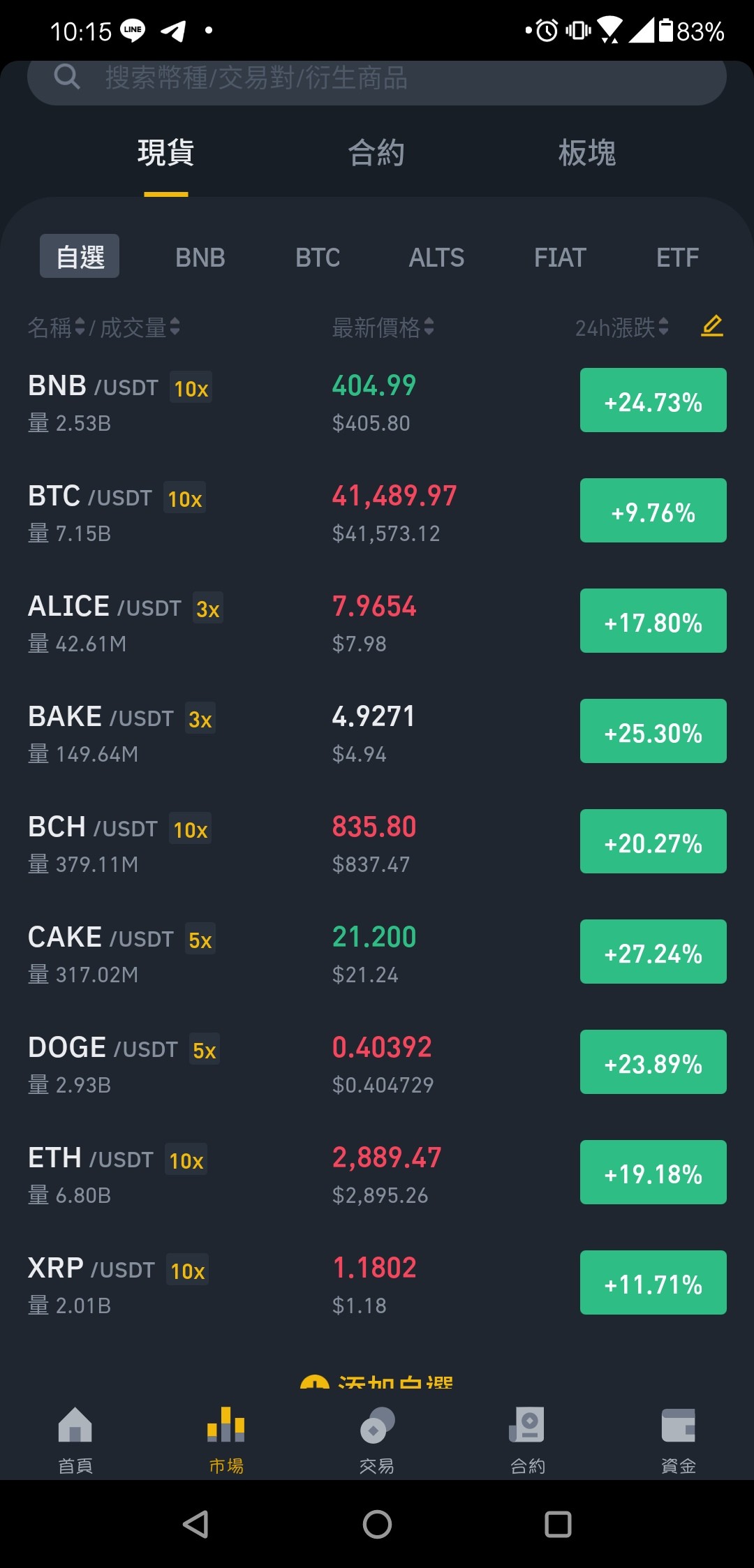Toggle BNB +24.73% change display
Image resolution: width=754 pixels, height=1568 pixels.
pyautogui.click(x=653, y=400)
